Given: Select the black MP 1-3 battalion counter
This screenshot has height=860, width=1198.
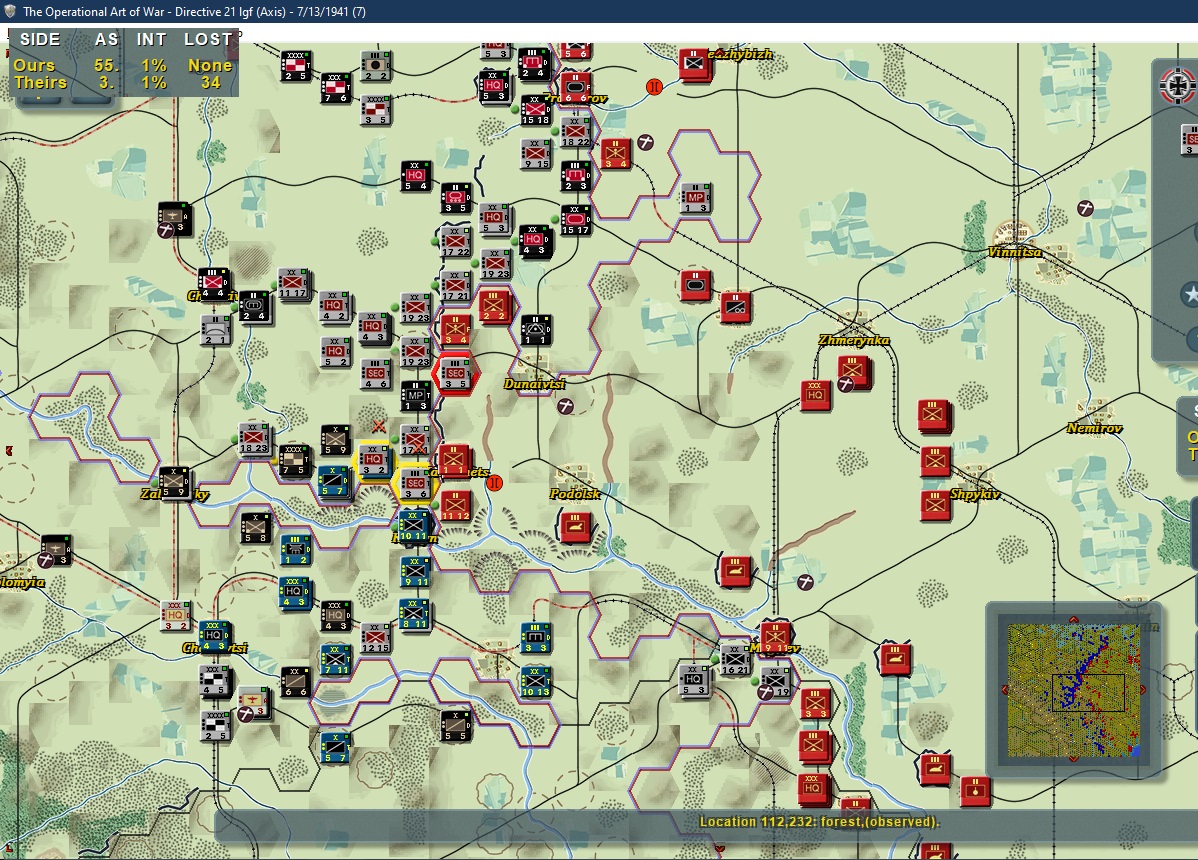Looking at the screenshot, I should click(x=416, y=396).
